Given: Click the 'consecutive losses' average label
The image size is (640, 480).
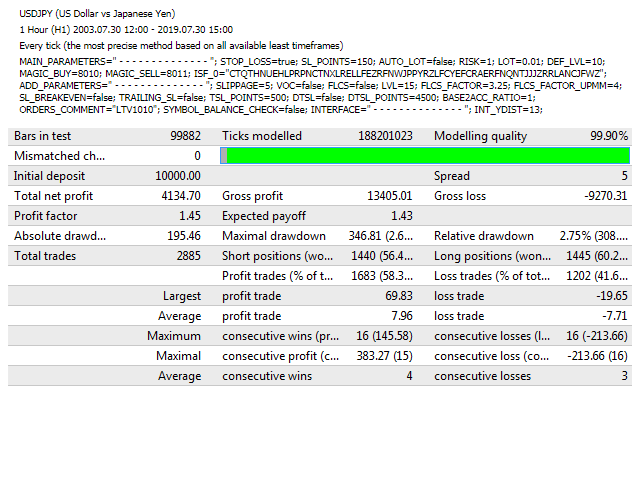Looking at the screenshot, I should [482, 376].
